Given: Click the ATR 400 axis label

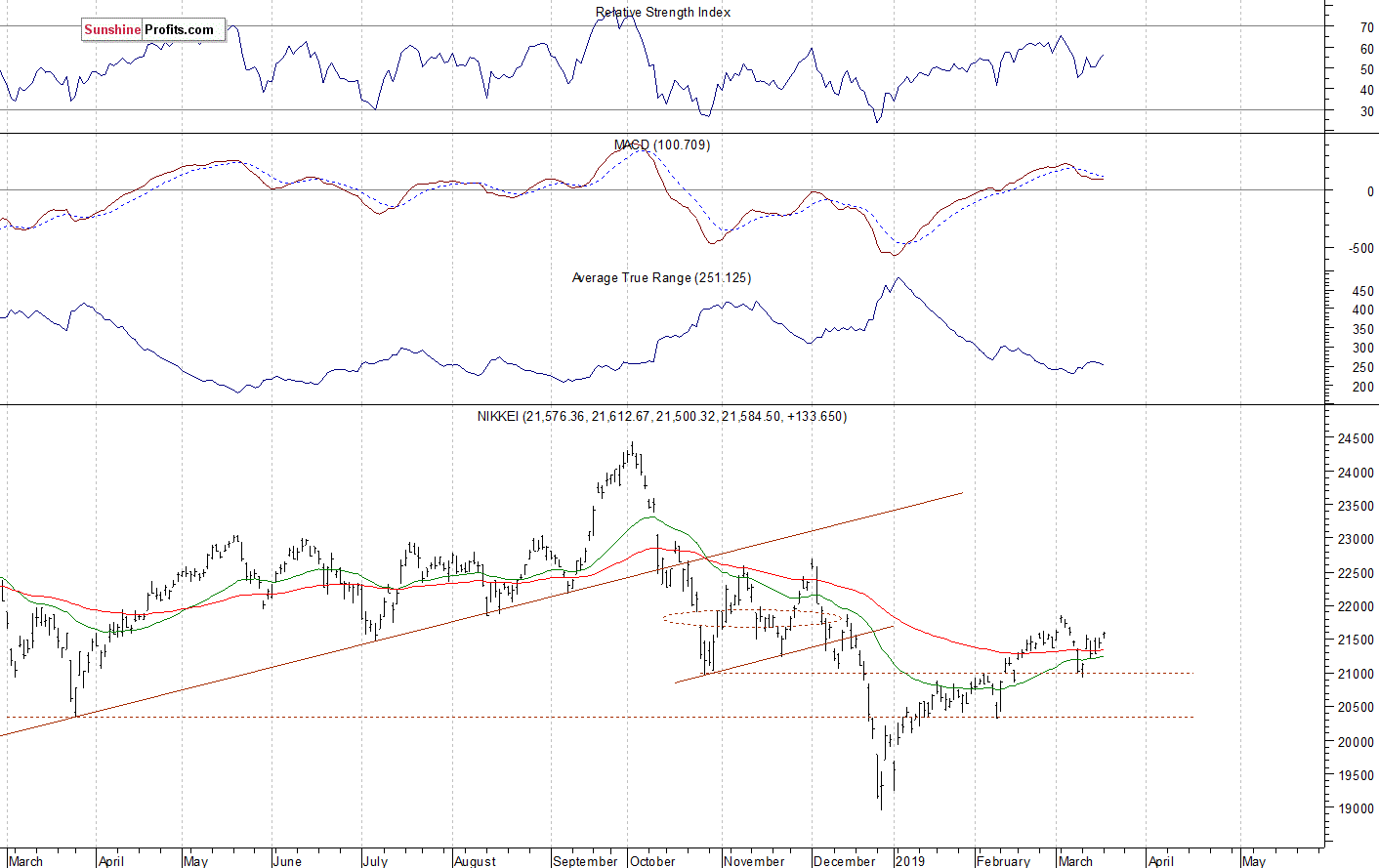Looking at the screenshot, I should tap(1363, 310).
